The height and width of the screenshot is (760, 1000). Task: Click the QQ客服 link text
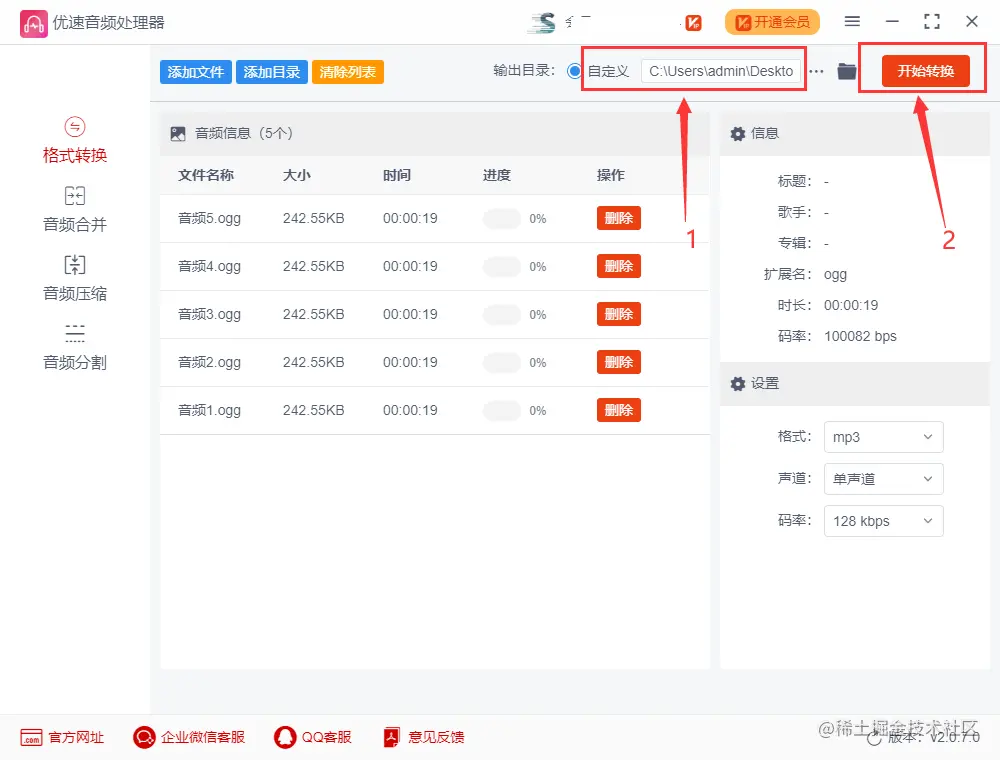click(x=327, y=737)
